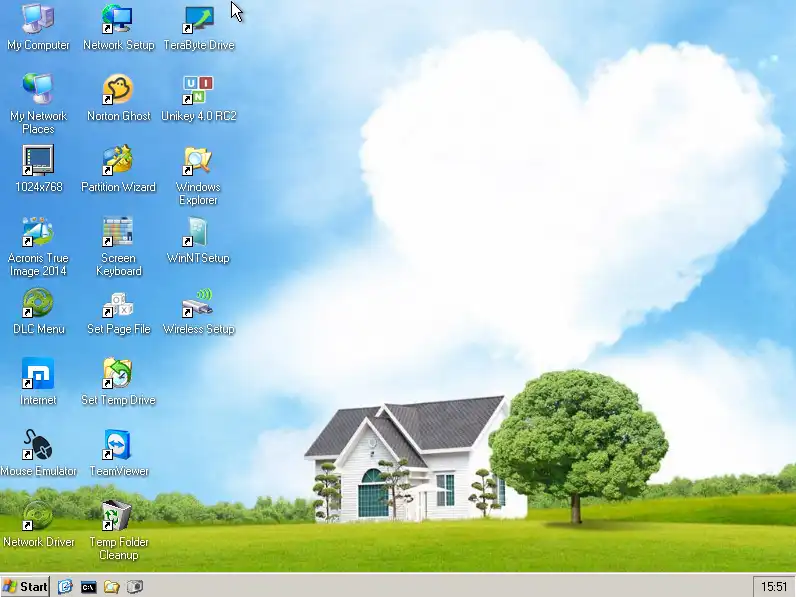The width and height of the screenshot is (796, 597).
Task: Select the Temp Folder Cleanup icon
Action: (118, 516)
